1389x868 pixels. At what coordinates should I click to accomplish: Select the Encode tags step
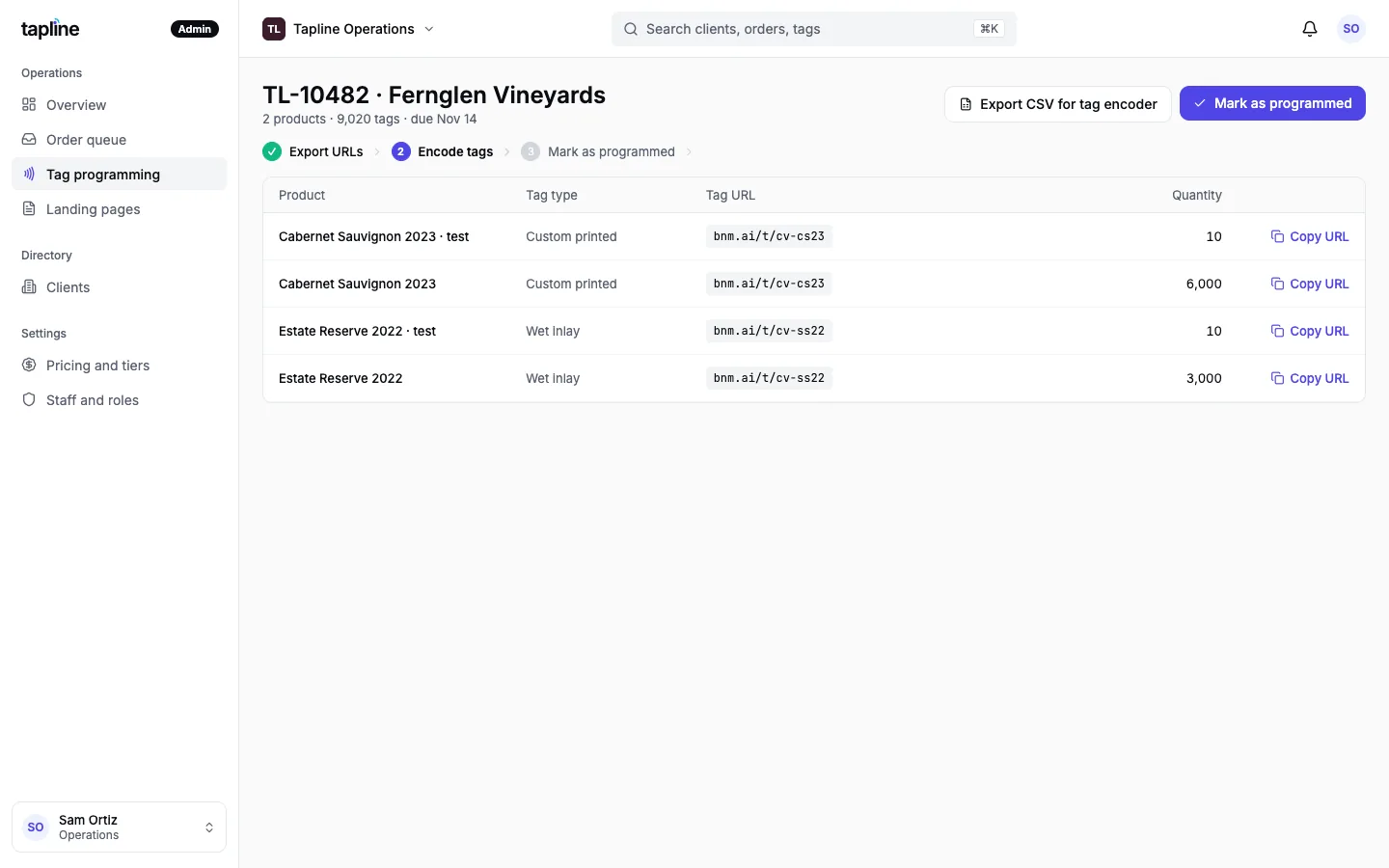coord(443,151)
